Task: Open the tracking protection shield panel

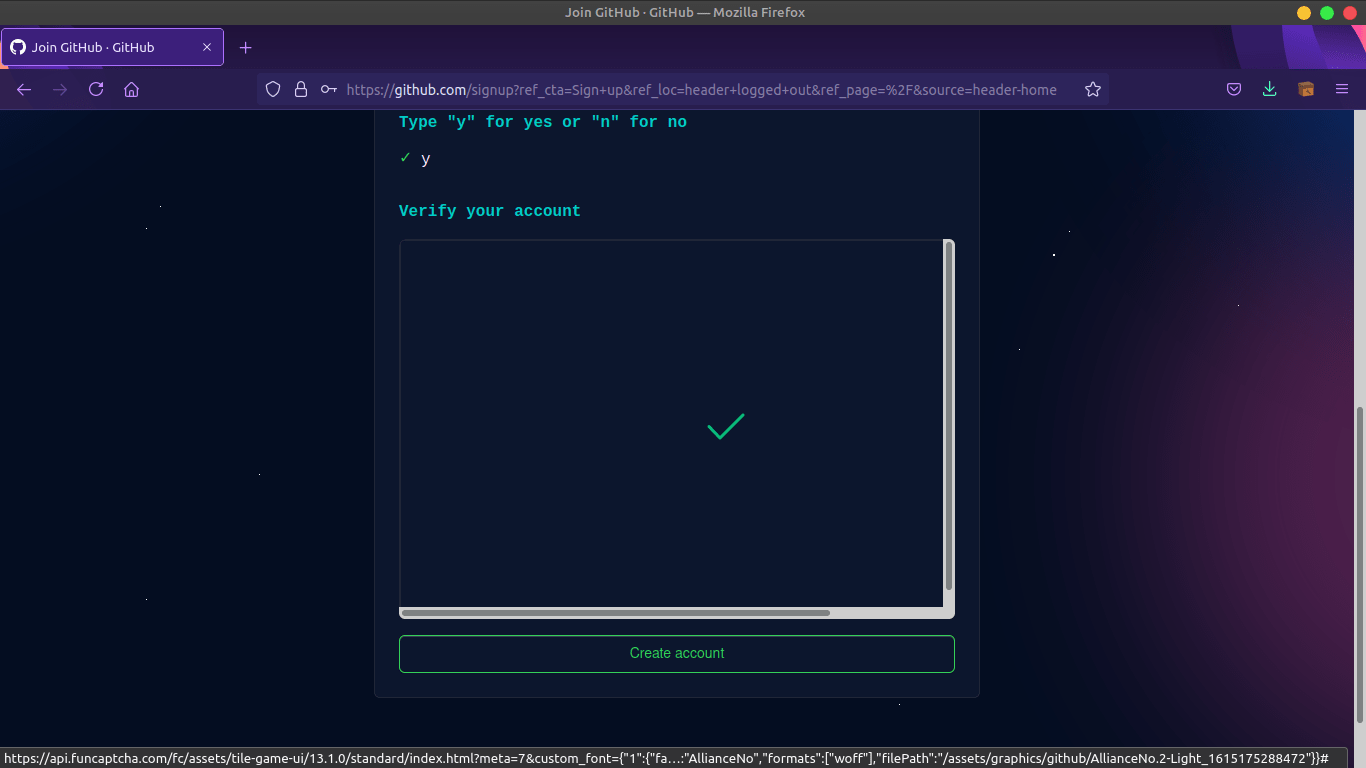Action: pos(272,89)
